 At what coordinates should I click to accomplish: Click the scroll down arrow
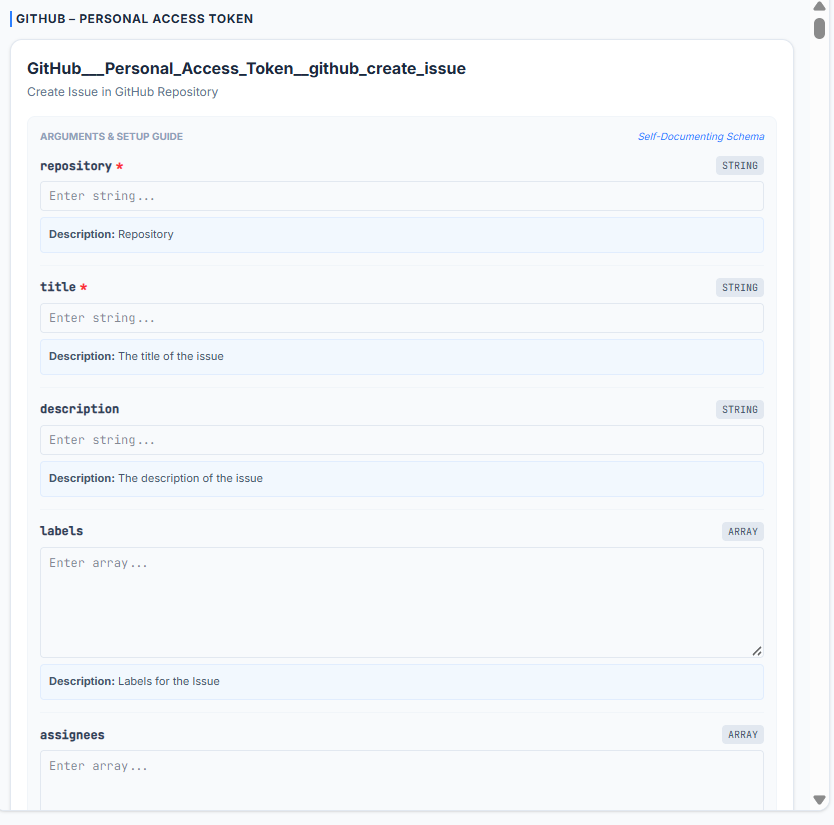pos(819,800)
